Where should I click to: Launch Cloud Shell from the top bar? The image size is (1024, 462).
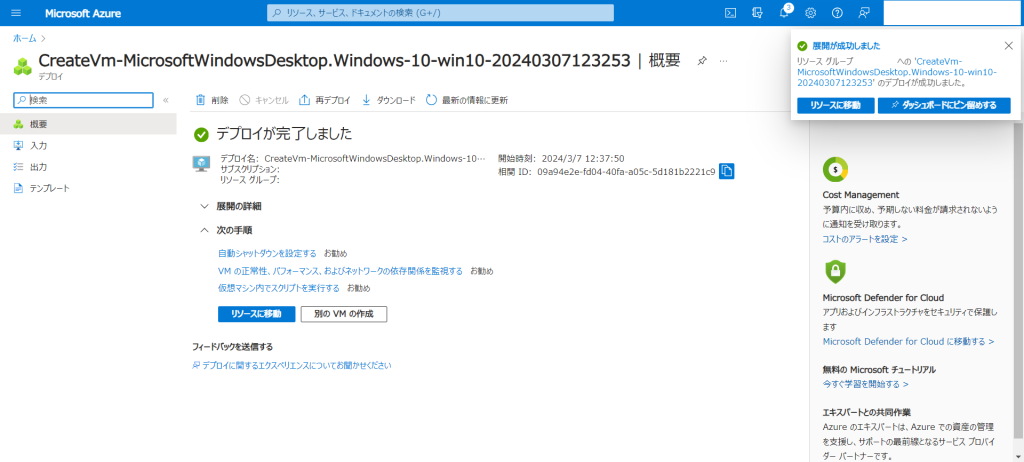tap(731, 13)
